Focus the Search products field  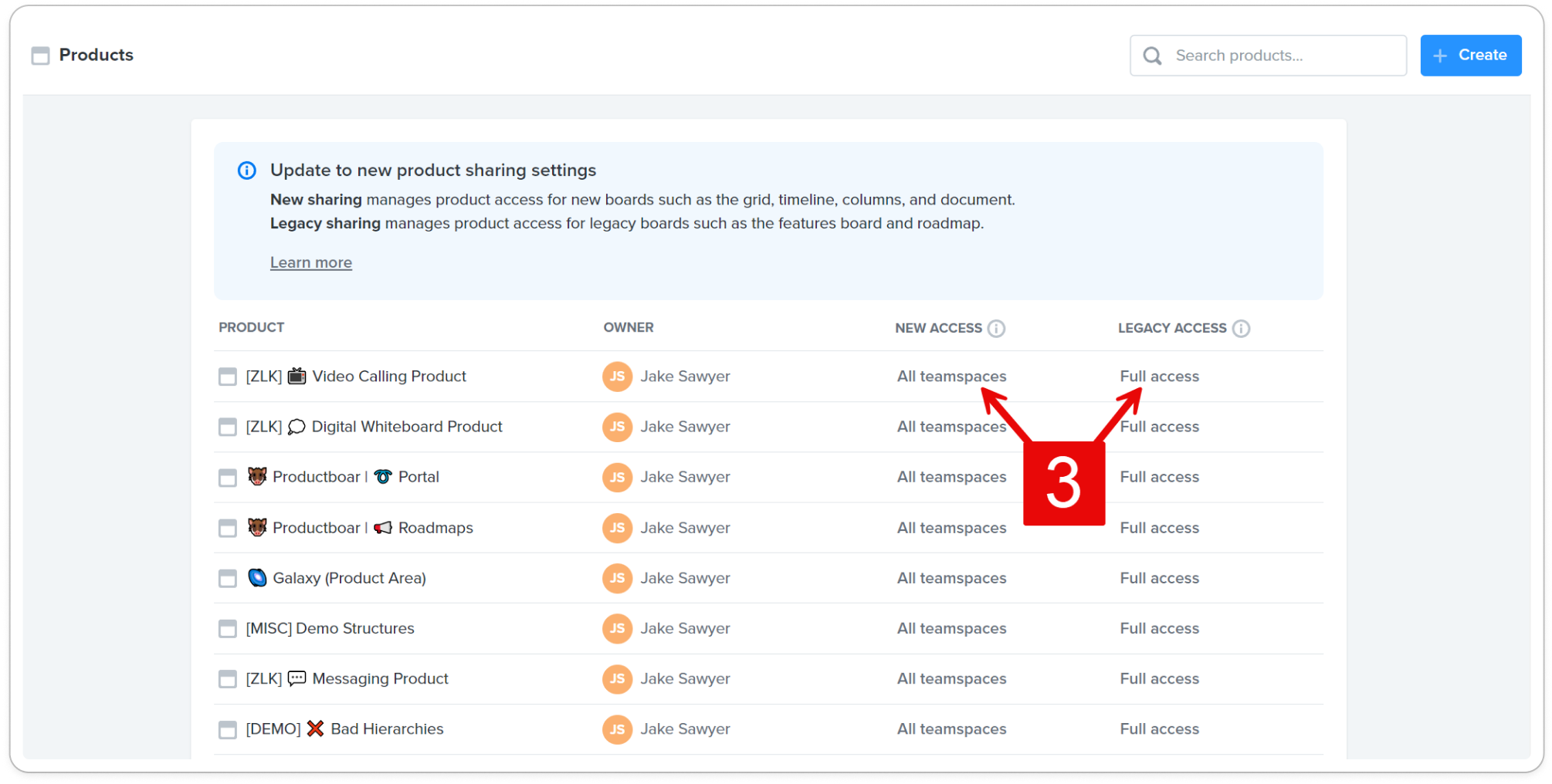[1268, 56]
